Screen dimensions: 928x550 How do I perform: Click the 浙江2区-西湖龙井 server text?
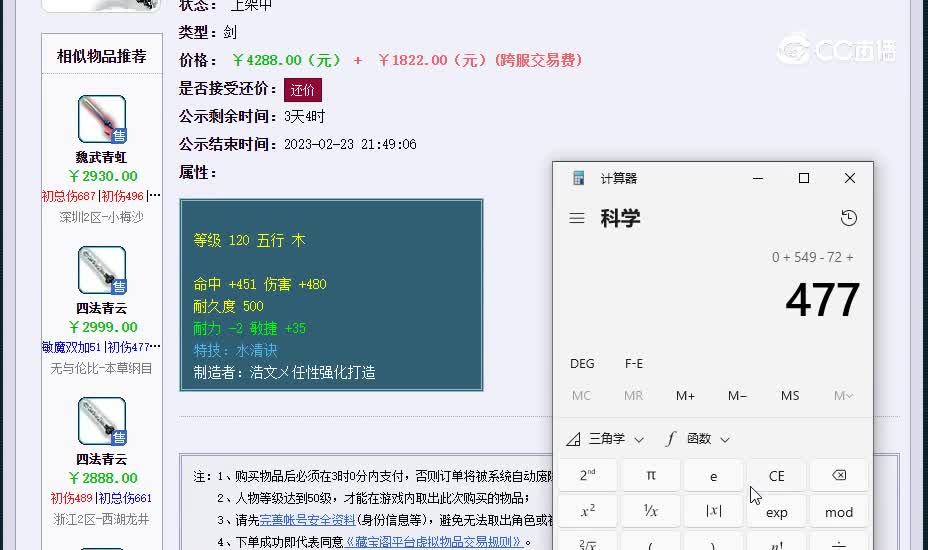click(101, 519)
